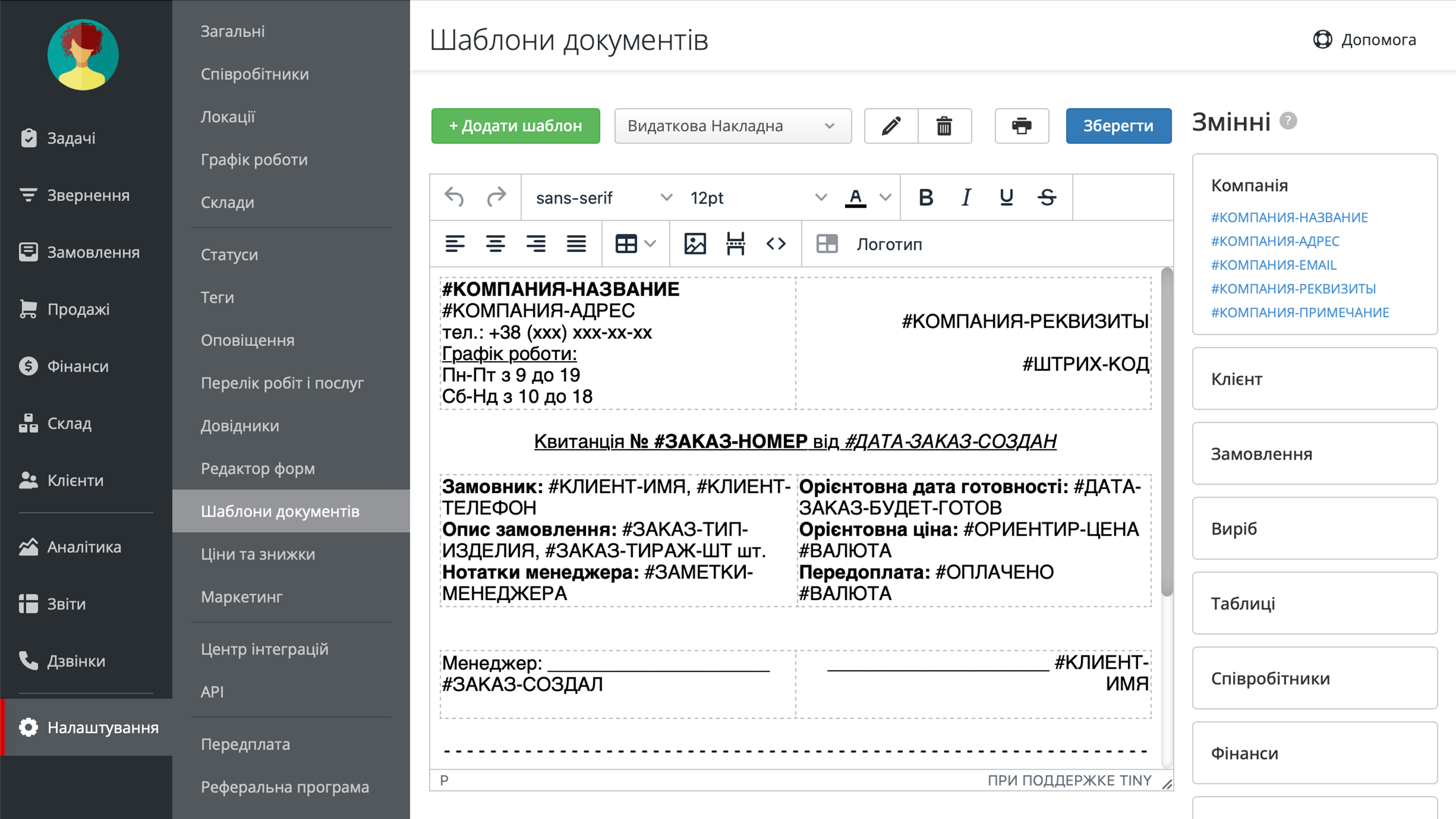The width and height of the screenshot is (1456, 819).
Task: Insert variable #КОМПАНИЯ-НАЗВАНИЕ from panel
Action: [x=1289, y=217]
